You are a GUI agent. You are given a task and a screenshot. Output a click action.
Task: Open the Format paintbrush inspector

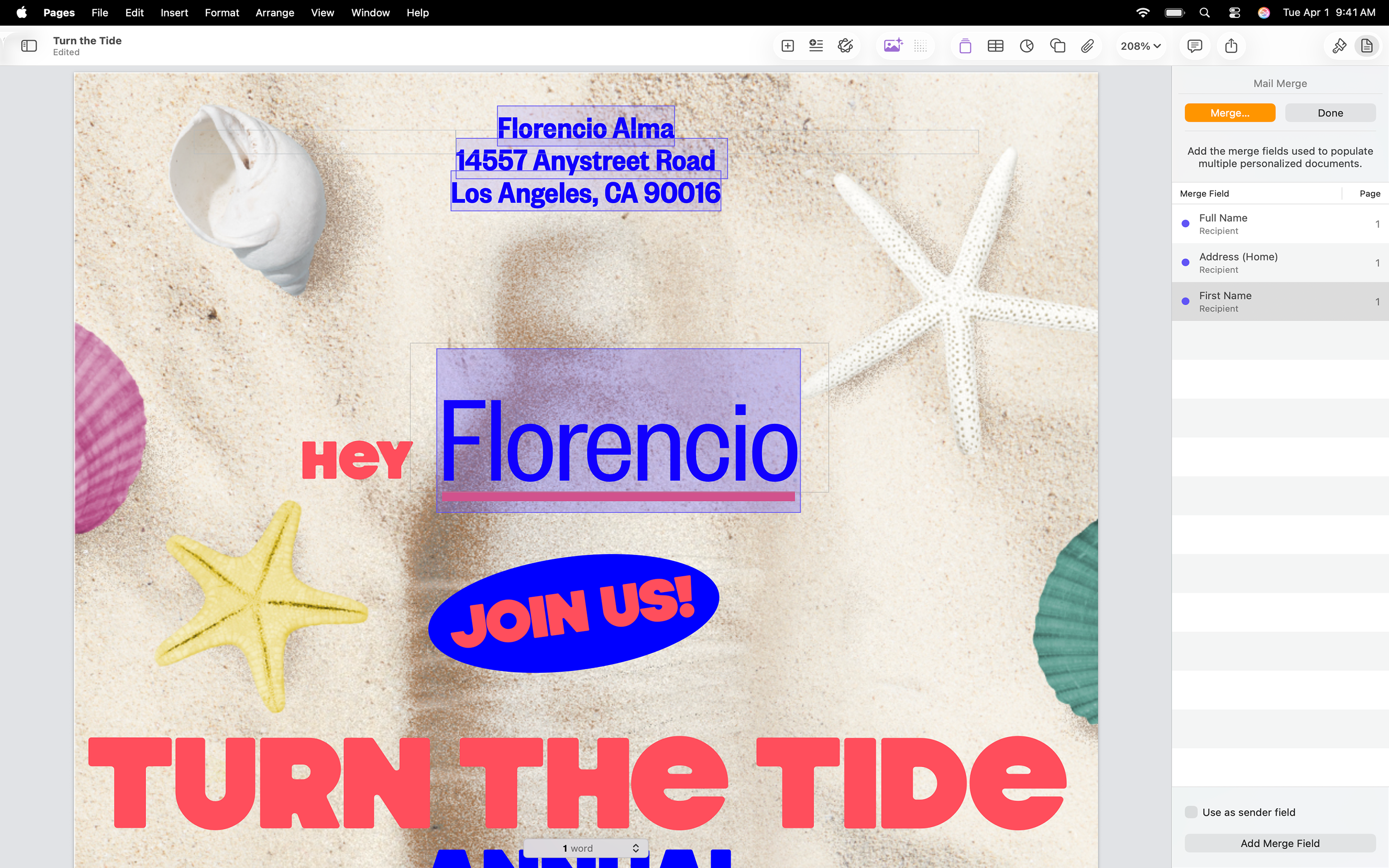click(x=1339, y=46)
